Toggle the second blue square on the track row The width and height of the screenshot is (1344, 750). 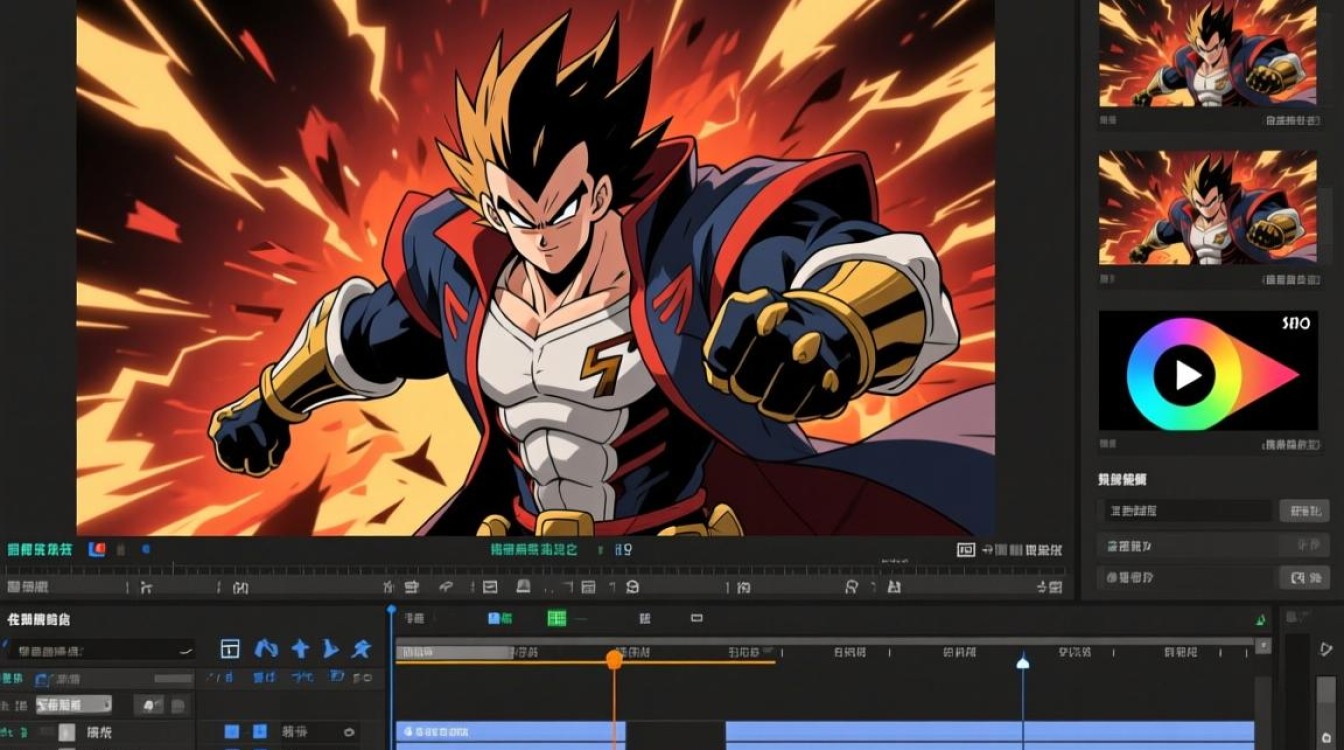(x=259, y=732)
